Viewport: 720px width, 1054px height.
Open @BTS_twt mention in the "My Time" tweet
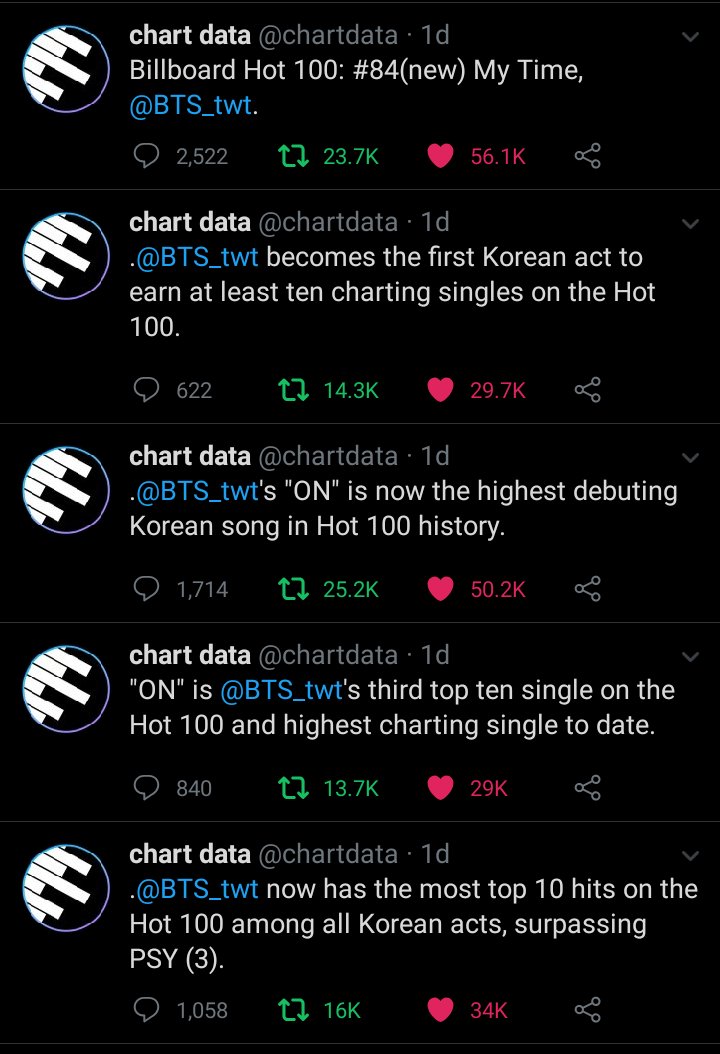191,104
